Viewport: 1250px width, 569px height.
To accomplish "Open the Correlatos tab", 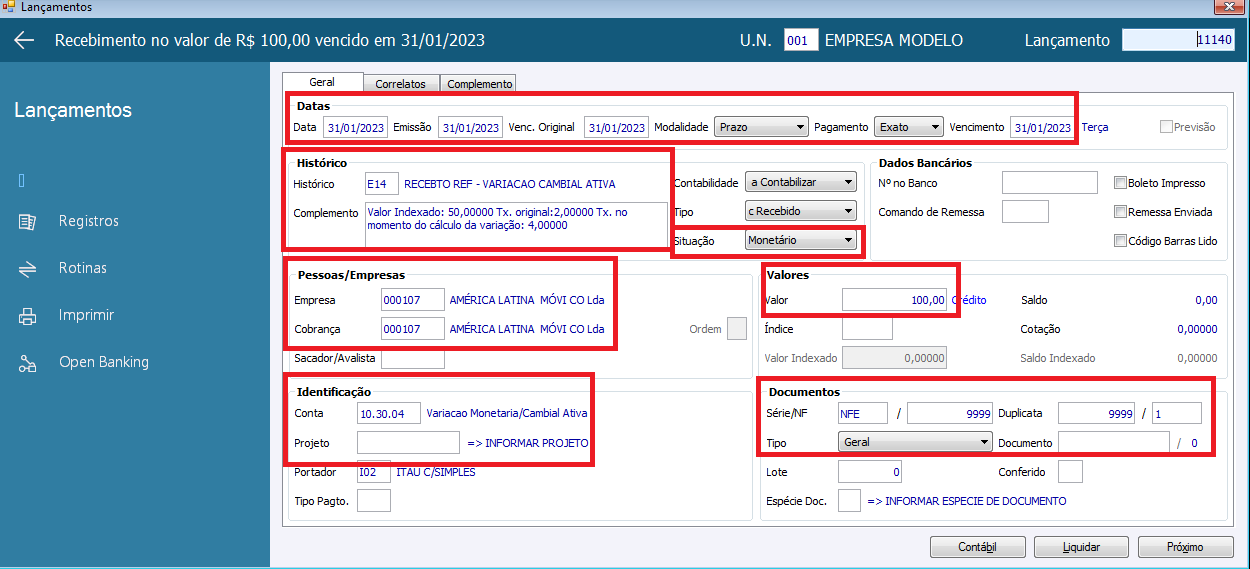I will [x=400, y=84].
